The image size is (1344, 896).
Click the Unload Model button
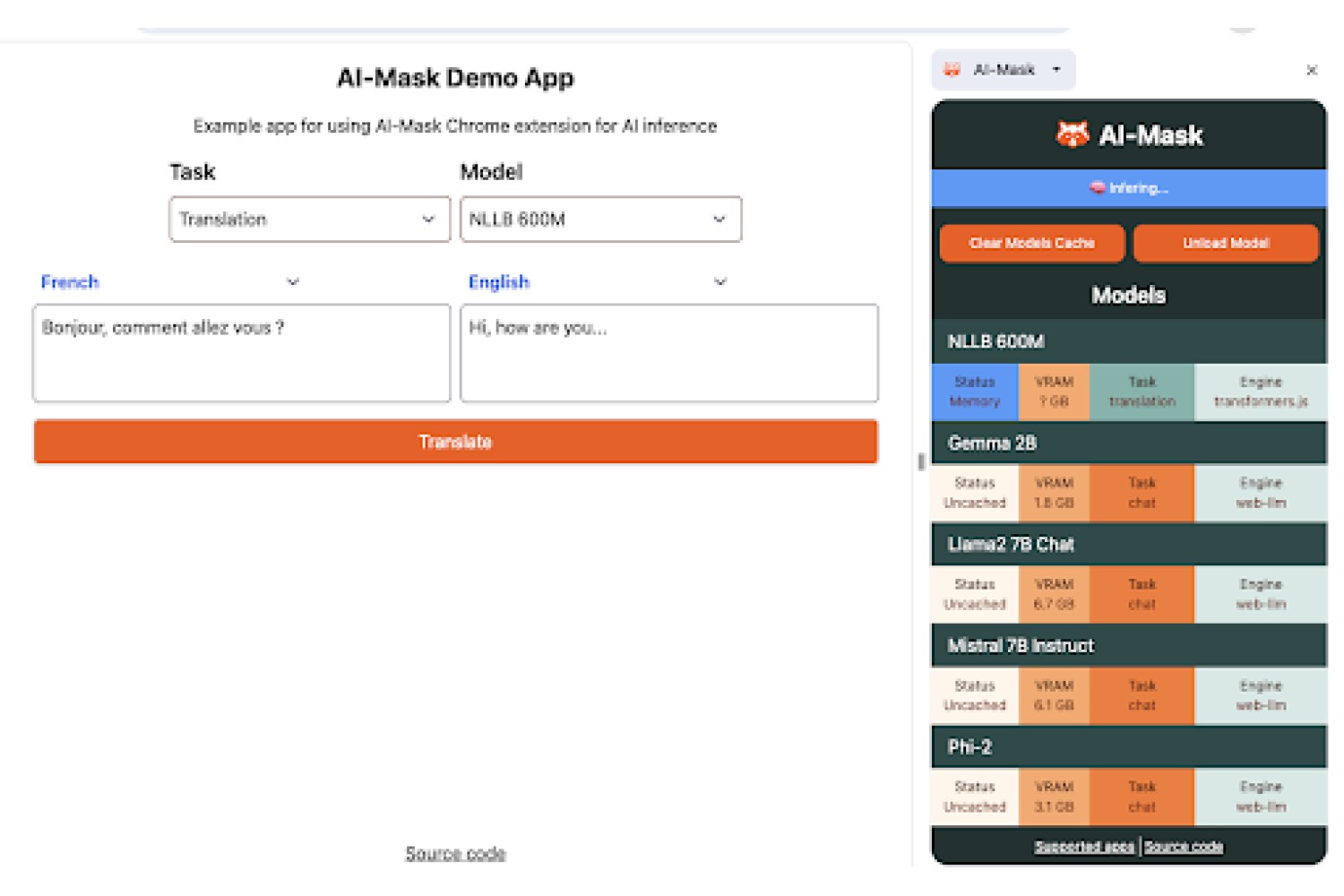point(1226,243)
